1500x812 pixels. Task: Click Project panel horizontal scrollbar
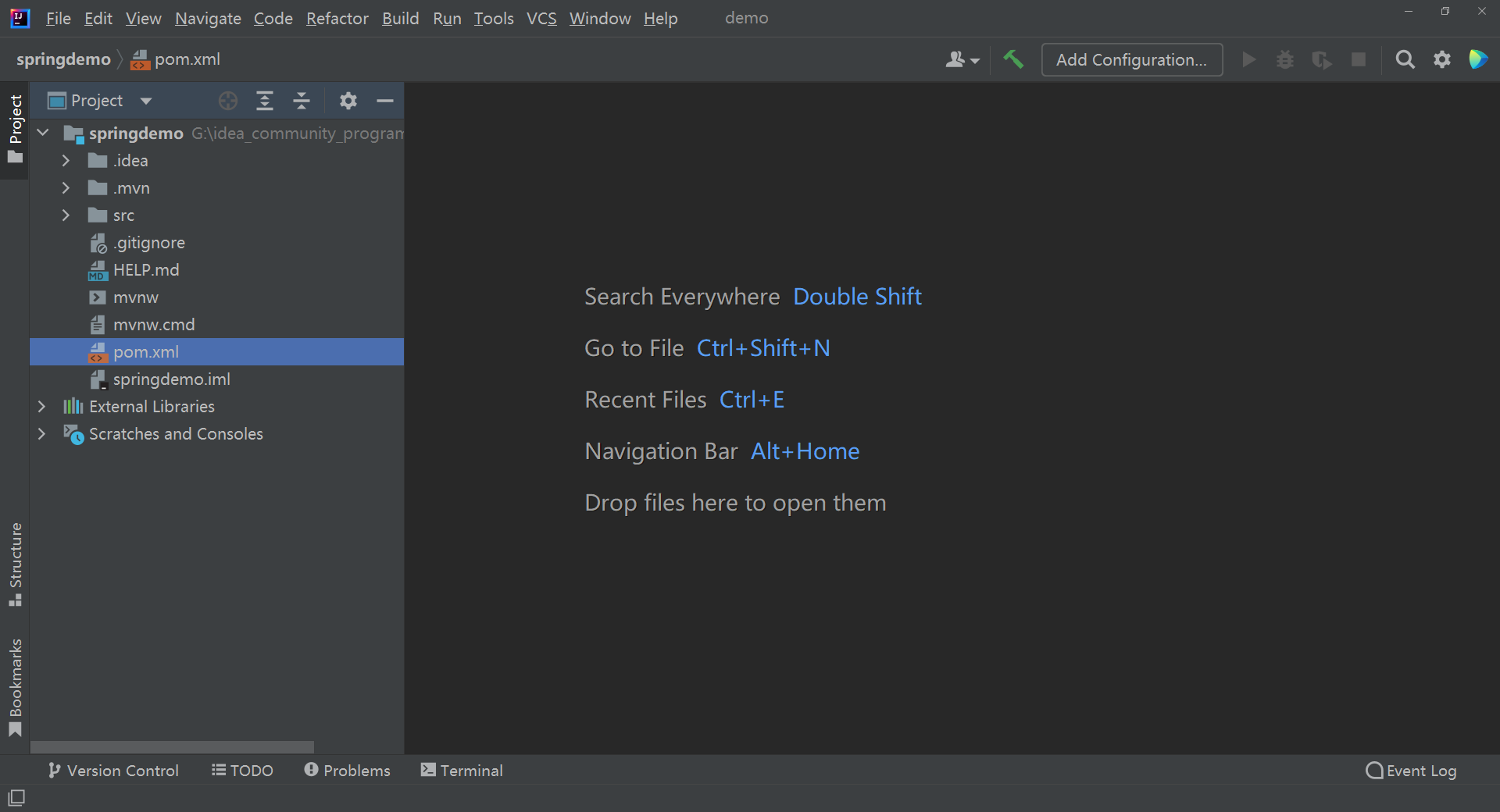[172, 747]
